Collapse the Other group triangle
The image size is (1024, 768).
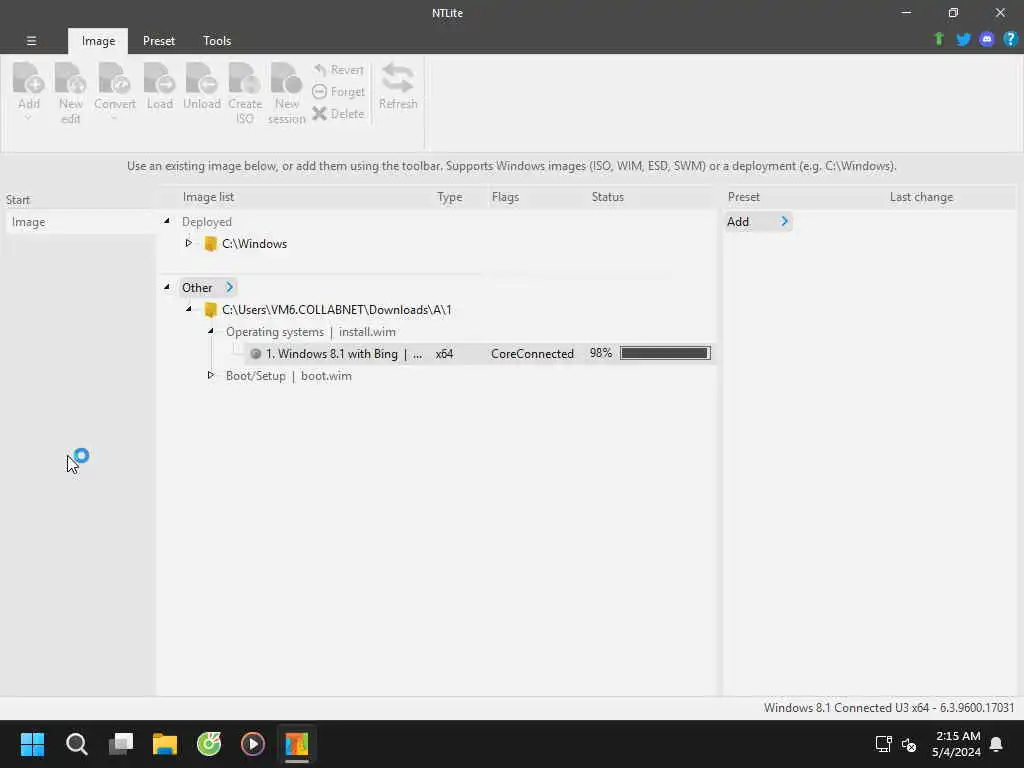(x=167, y=287)
